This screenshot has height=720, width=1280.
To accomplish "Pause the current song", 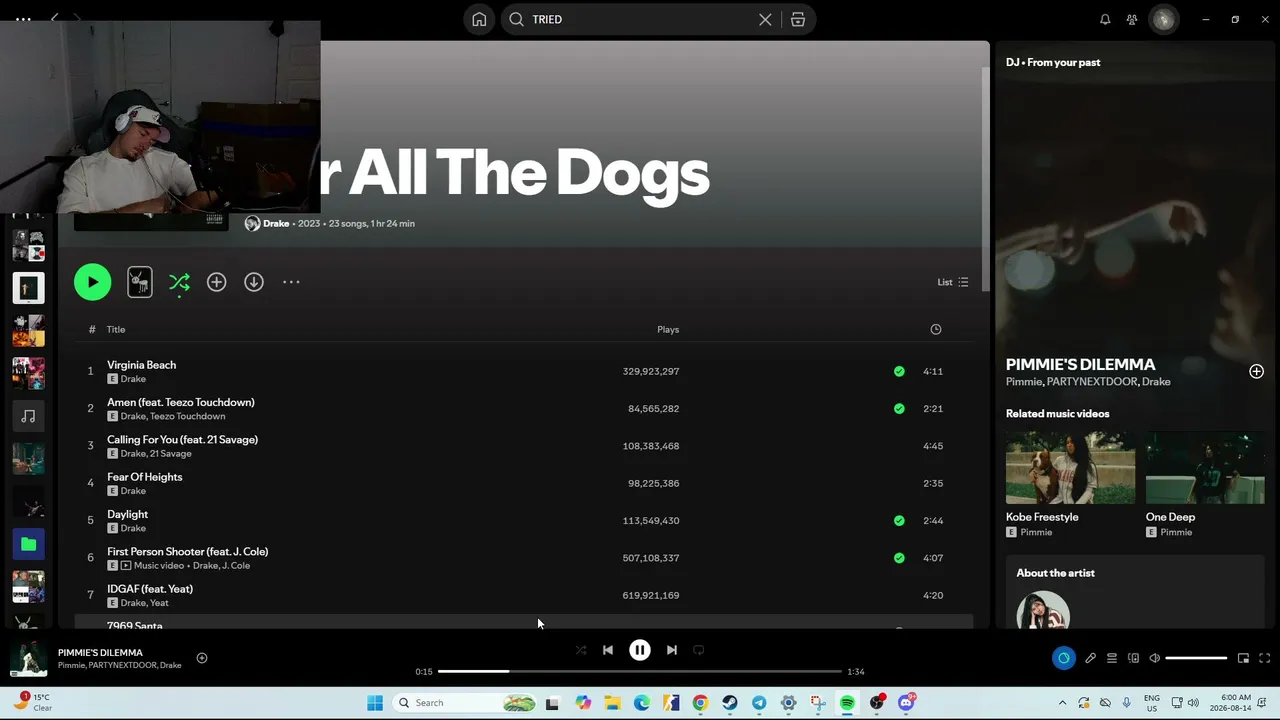I will pyautogui.click(x=640, y=650).
